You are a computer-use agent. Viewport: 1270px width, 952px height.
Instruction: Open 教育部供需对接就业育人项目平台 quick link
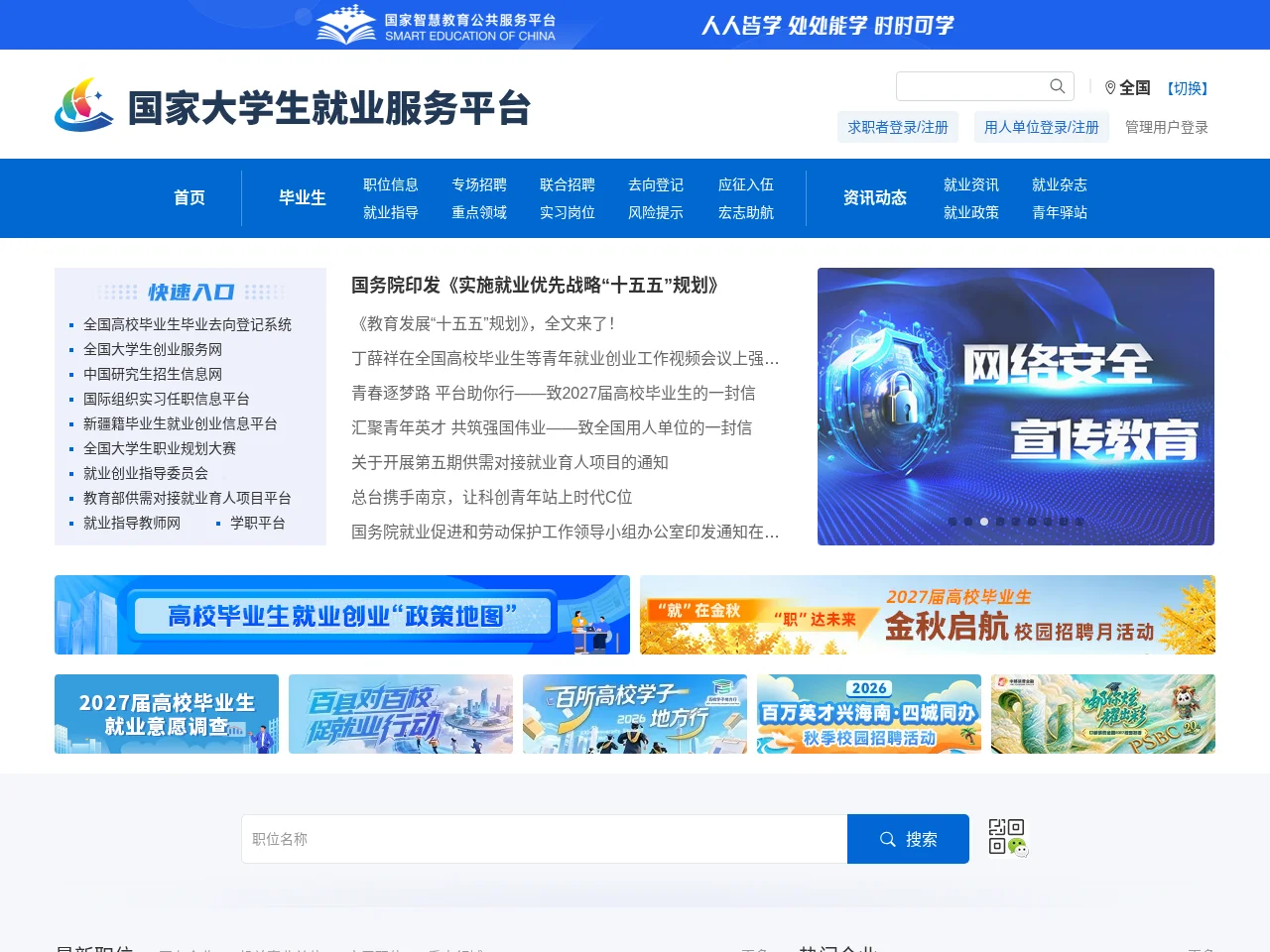pyautogui.click(x=188, y=498)
